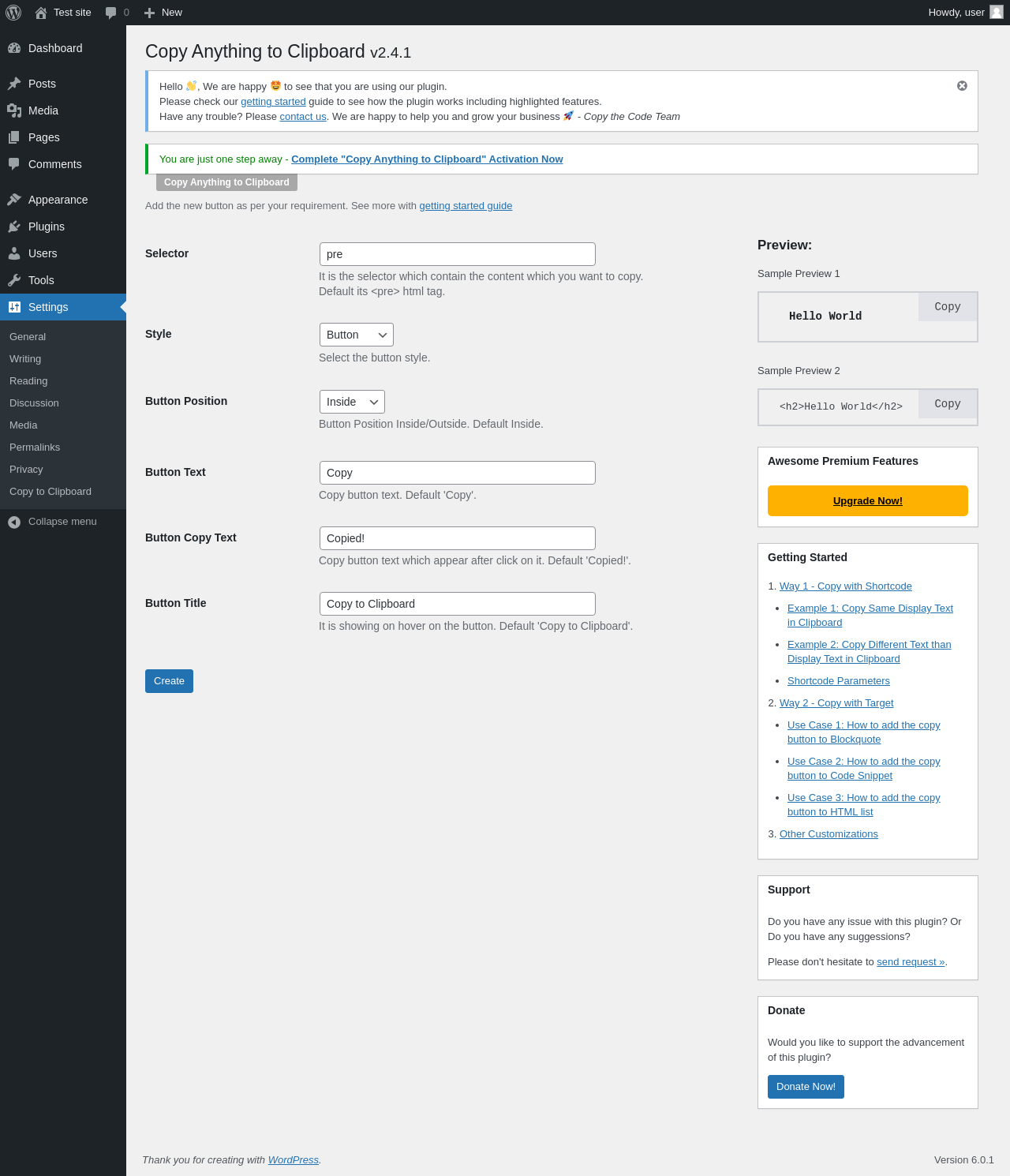Open Howdy, user account menu

[966, 13]
